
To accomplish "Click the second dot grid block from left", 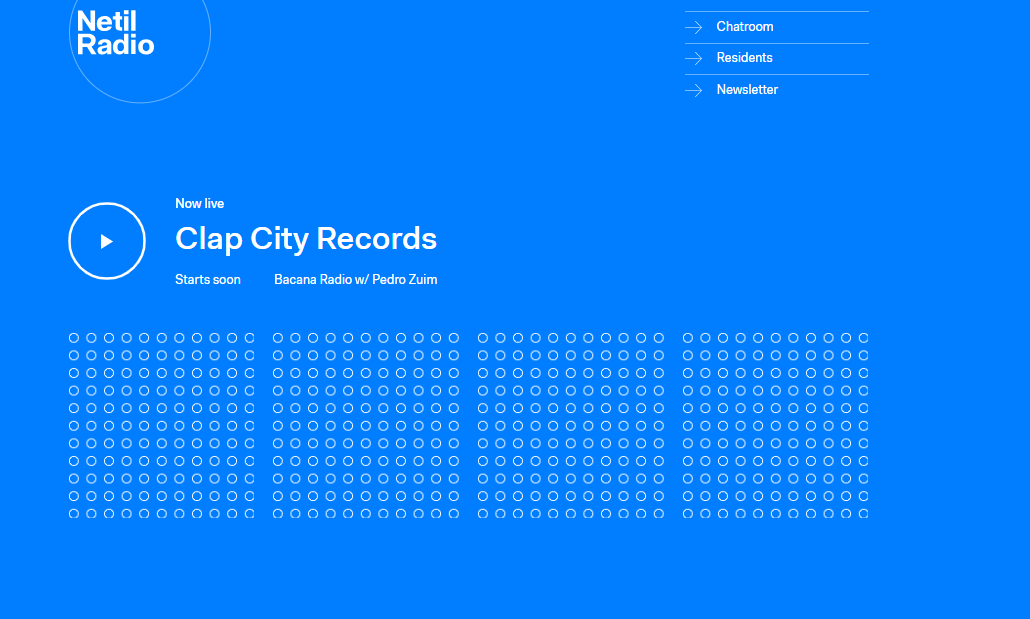I will (x=365, y=426).
